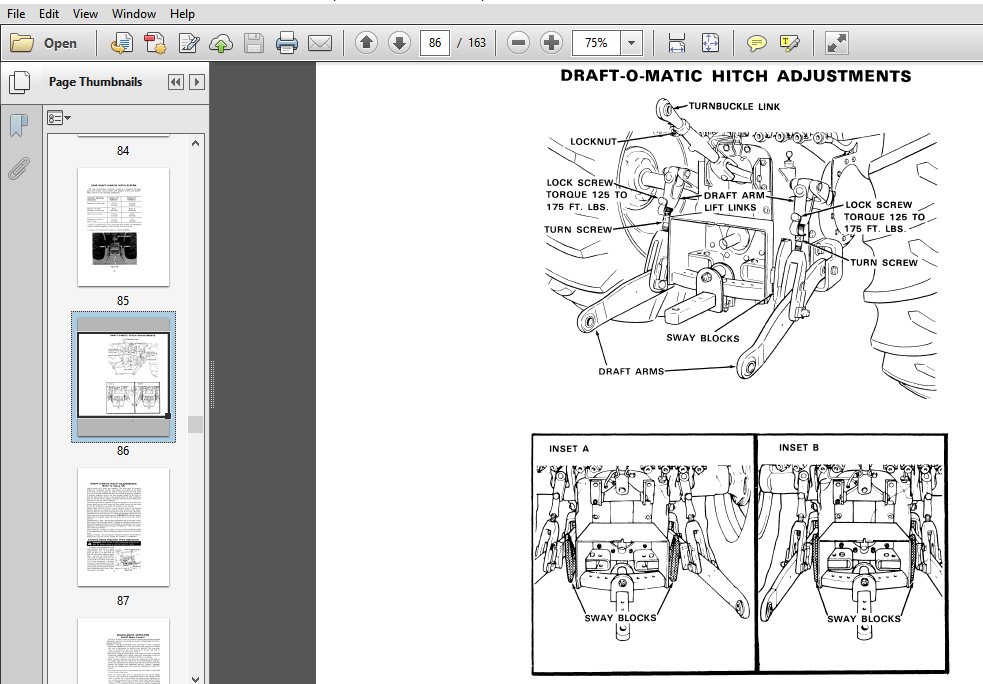The width and height of the screenshot is (983, 684).
Task: Open the View menu
Action: (x=85, y=13)
